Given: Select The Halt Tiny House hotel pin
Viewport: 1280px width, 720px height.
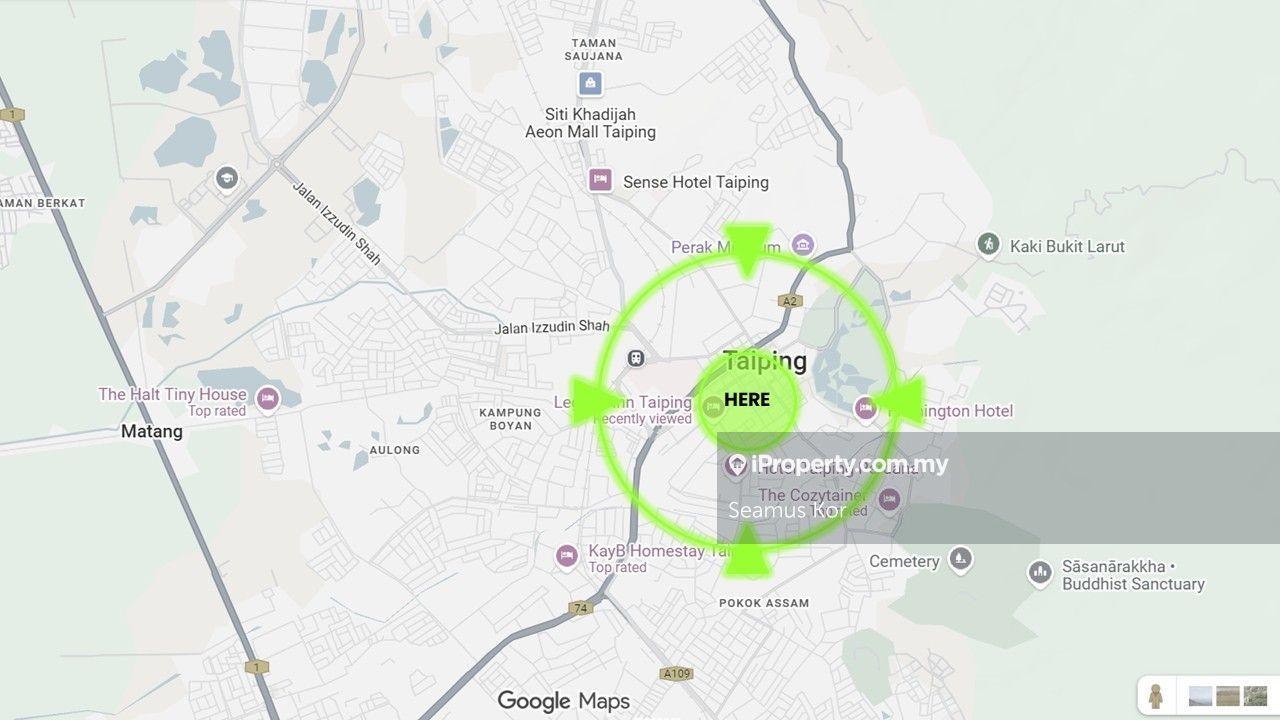Looking at the screenshot, I should (266, 400).
